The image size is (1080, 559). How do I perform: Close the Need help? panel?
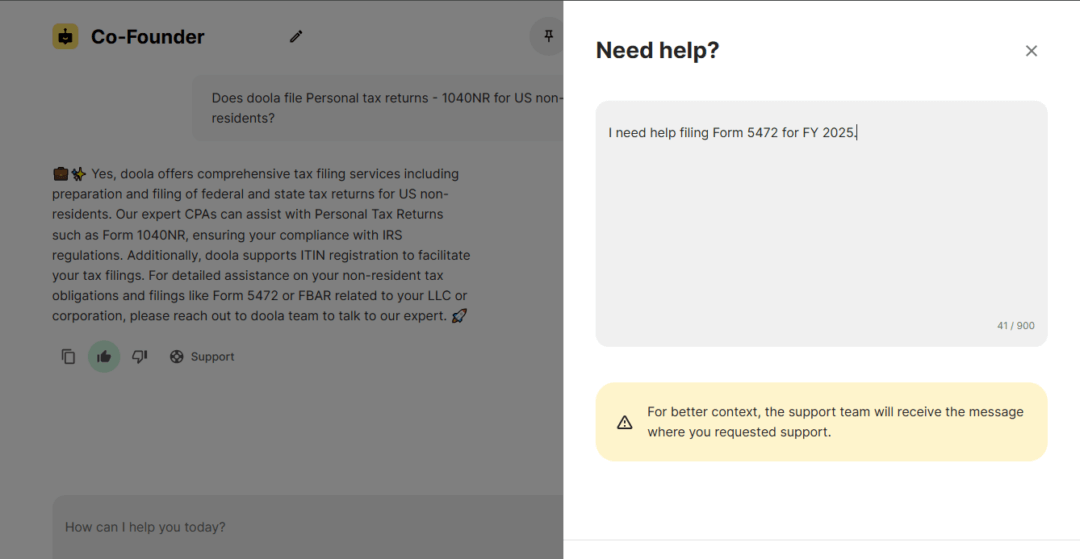pos(1031,51)
